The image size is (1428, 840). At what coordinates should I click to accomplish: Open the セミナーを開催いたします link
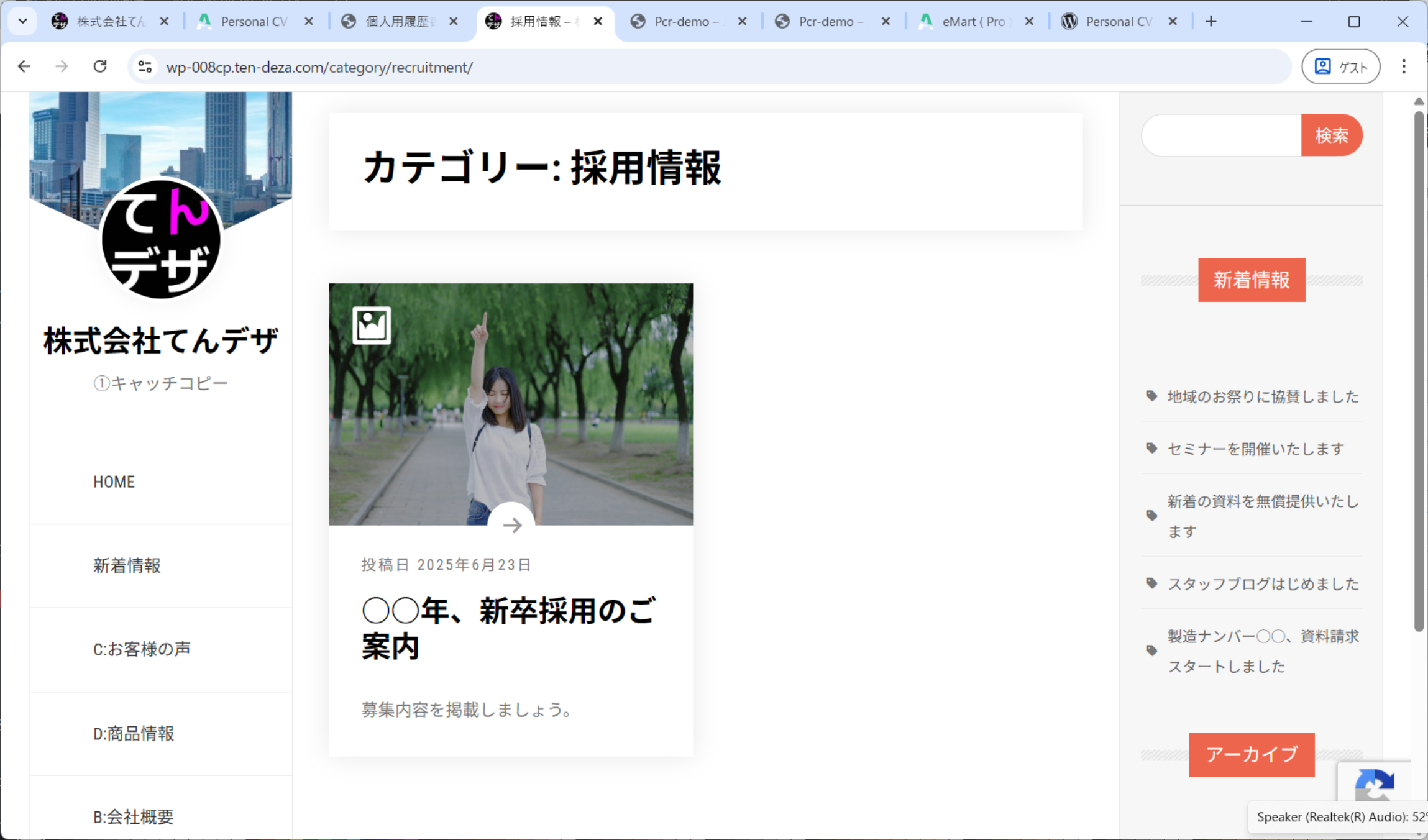tap(1255, 449)
